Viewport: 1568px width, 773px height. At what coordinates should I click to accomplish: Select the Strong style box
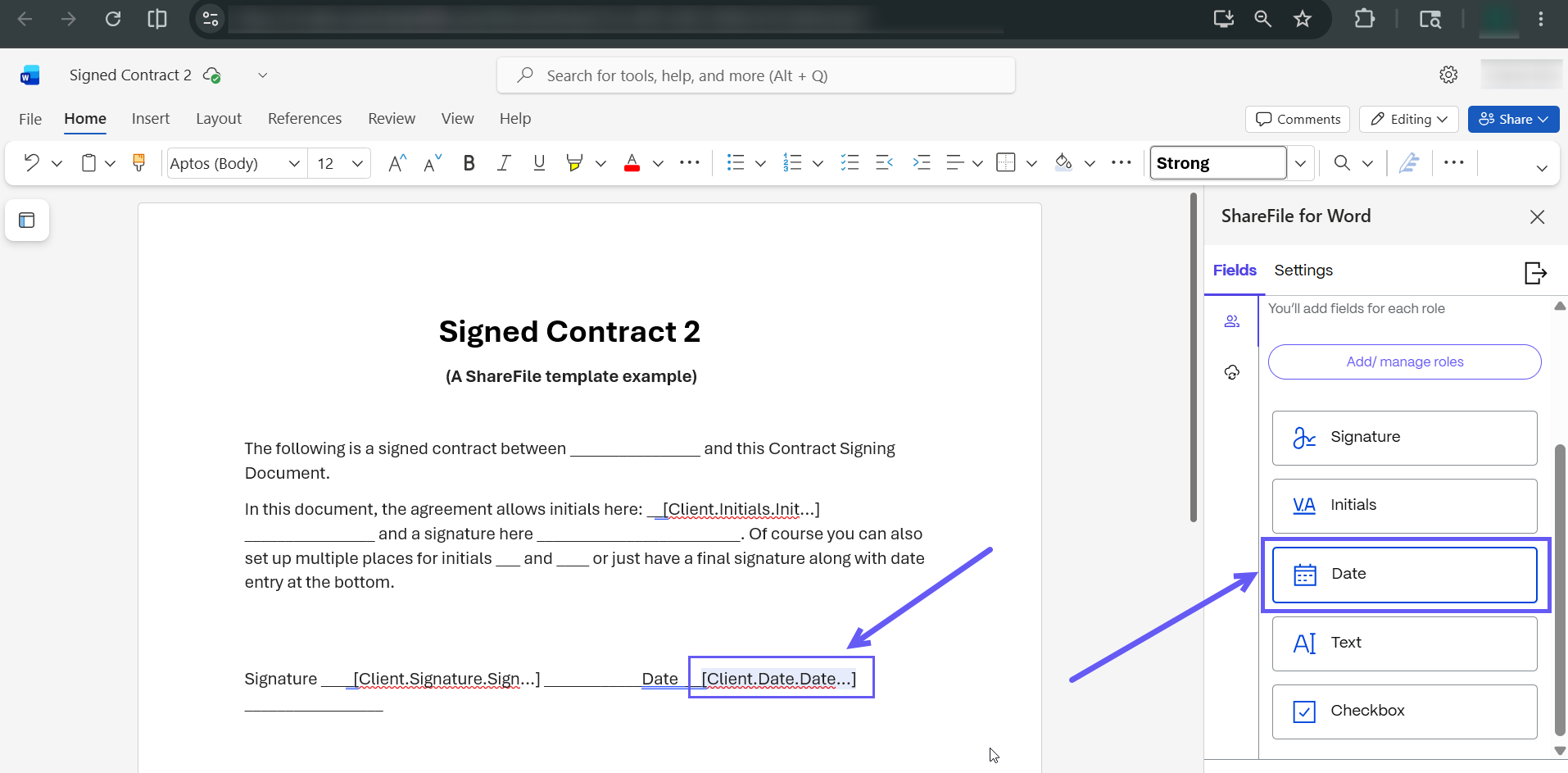(x=1218, y=163)
